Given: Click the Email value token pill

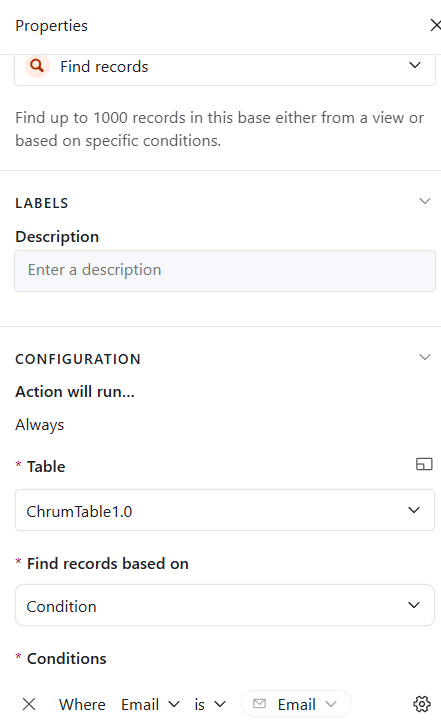Looking at the screenshot, I should (x=296, y=704).
